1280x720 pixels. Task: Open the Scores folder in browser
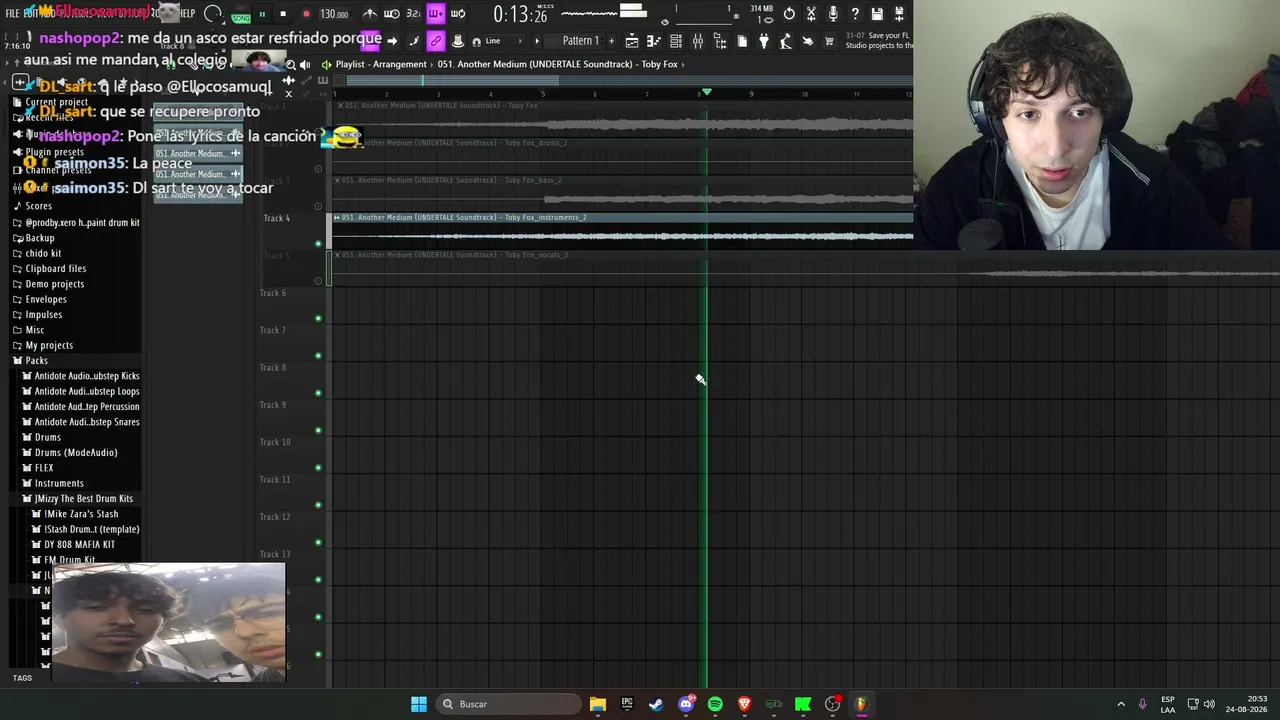pos(38,206)
